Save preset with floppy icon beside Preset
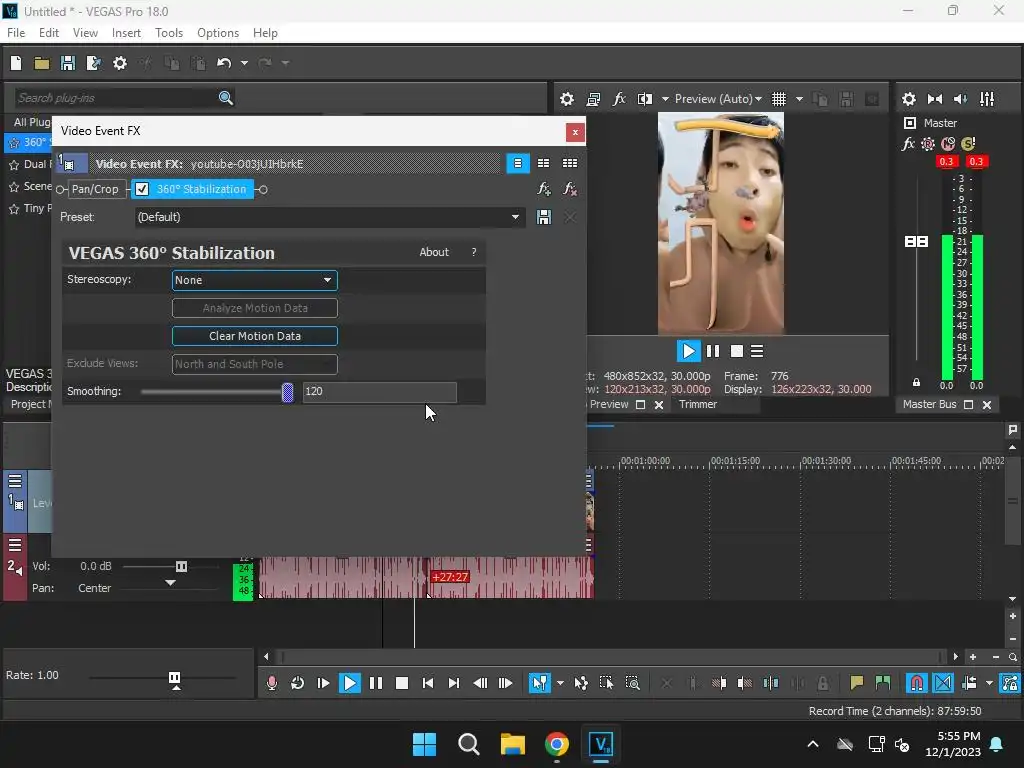Image resolution: width=1024 pixels, height=768 pixels. pos(543,217)
